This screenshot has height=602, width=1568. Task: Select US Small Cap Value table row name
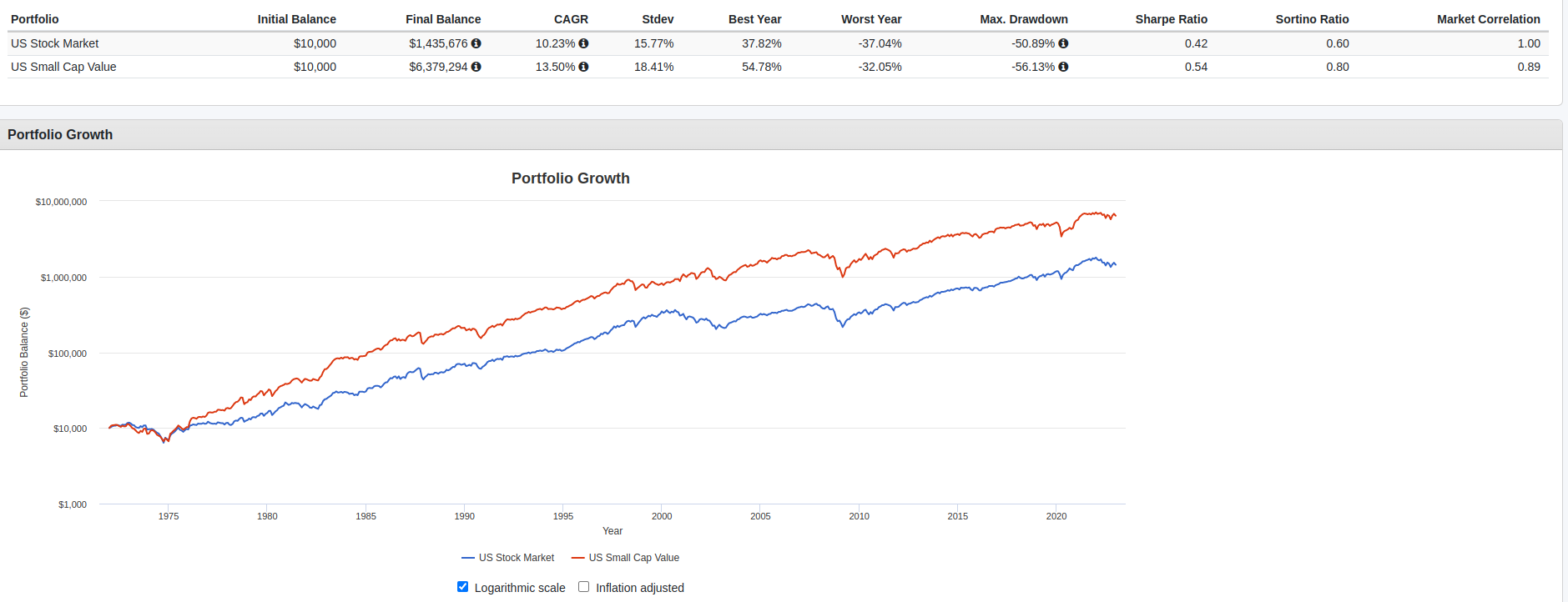(x=63, y=67)
